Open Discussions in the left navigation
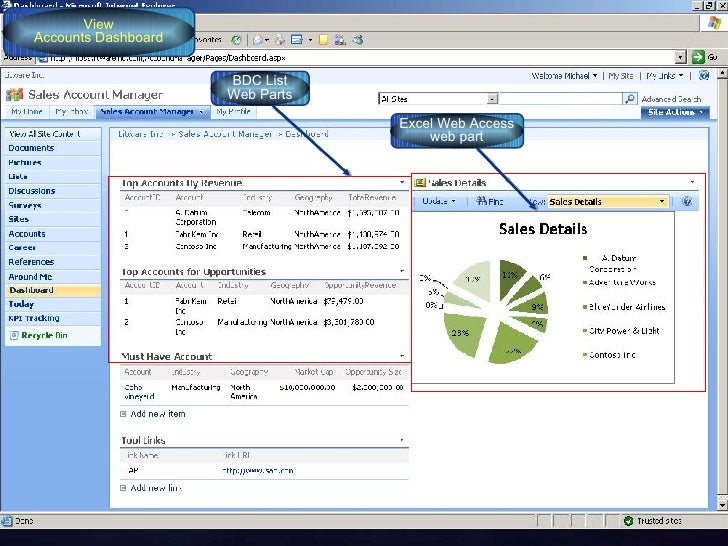The width and height of the screenshot is (728, 546). click(x=32, y=191)
